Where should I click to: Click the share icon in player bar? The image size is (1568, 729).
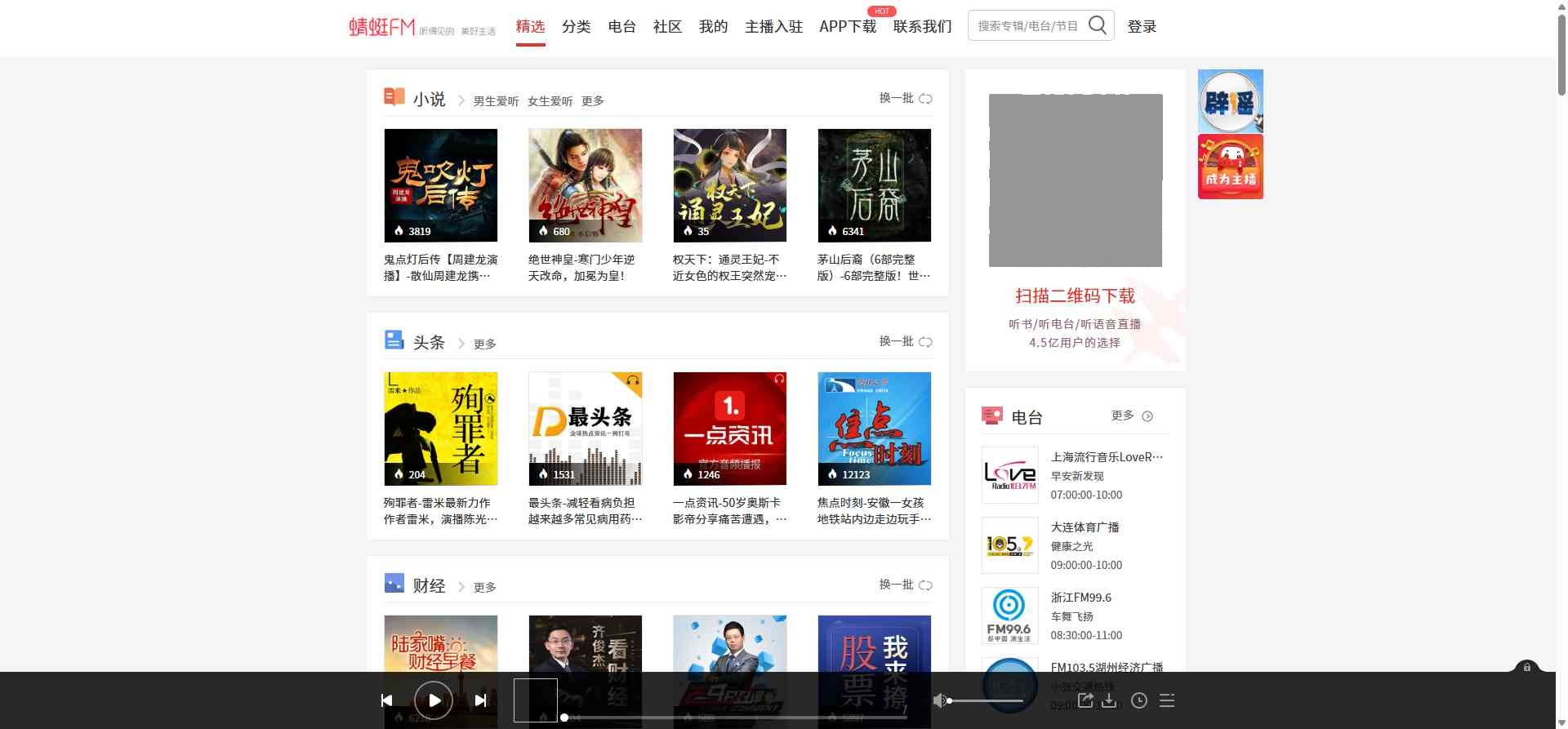point(1085,700)
